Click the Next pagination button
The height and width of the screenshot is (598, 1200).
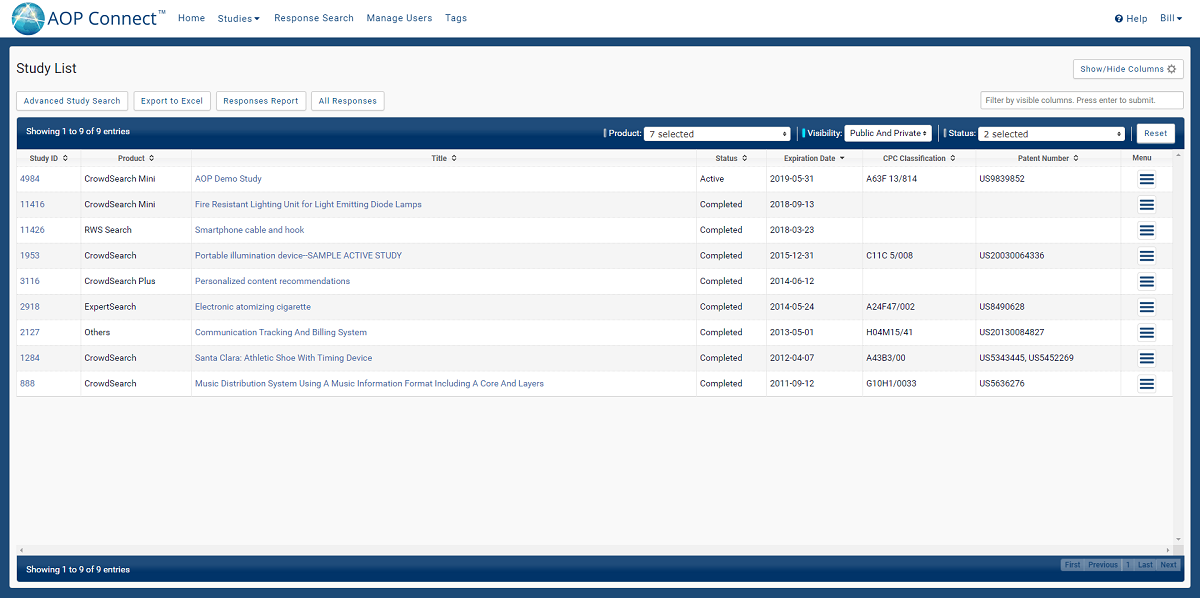pos(1168,565)
